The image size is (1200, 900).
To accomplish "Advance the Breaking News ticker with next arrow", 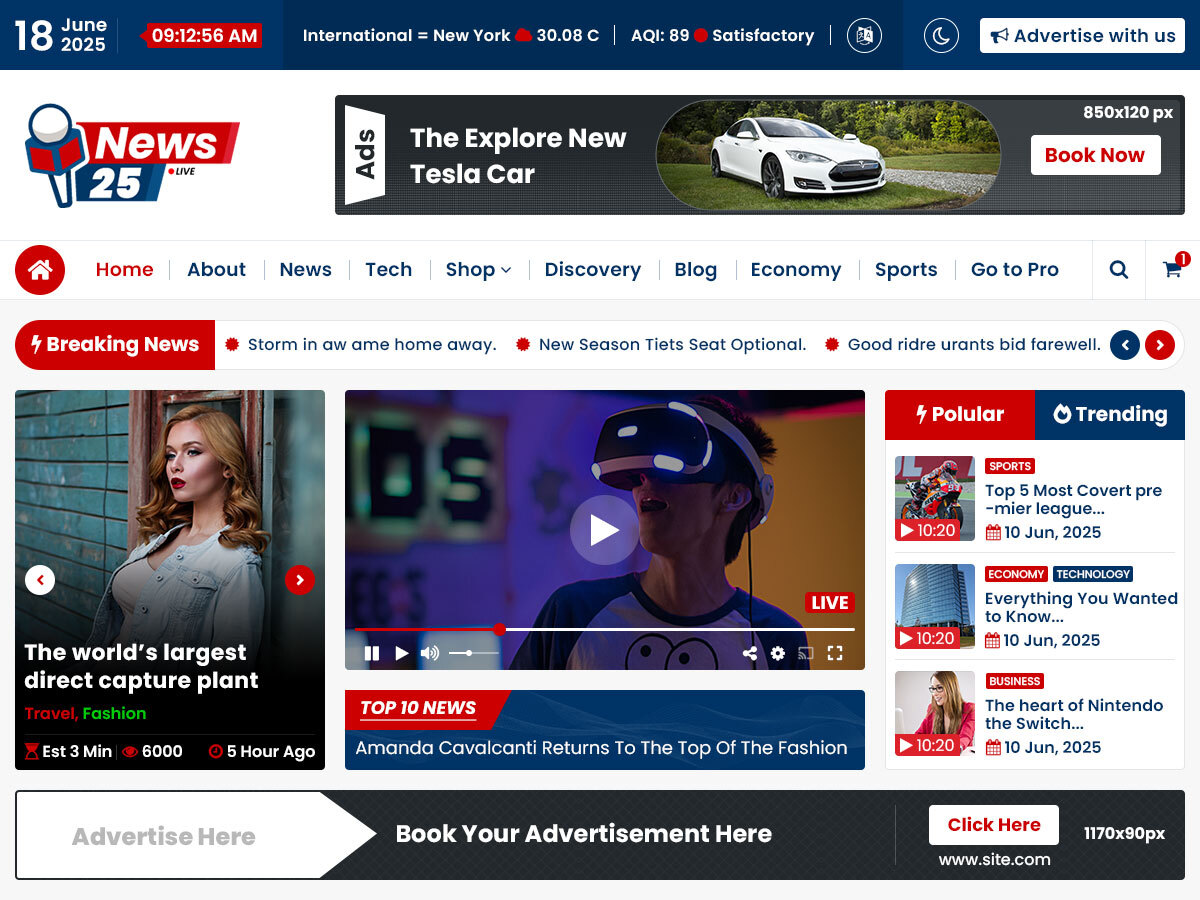I will point(1160,344).
